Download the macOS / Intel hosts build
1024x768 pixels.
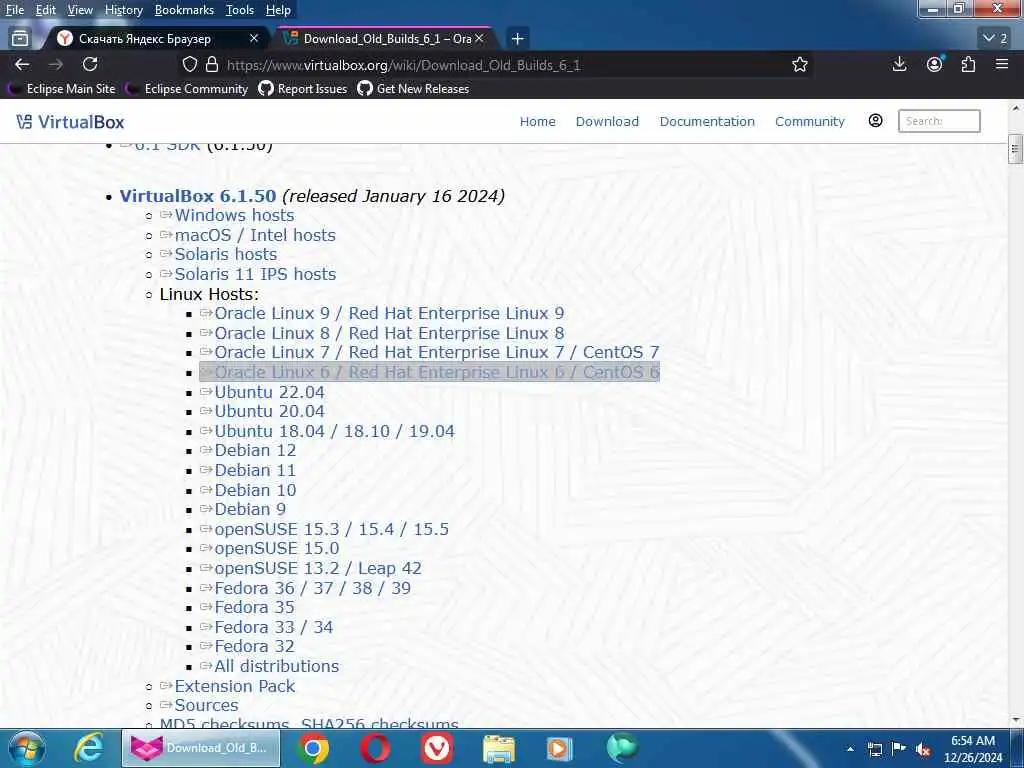tap(255, 235)
